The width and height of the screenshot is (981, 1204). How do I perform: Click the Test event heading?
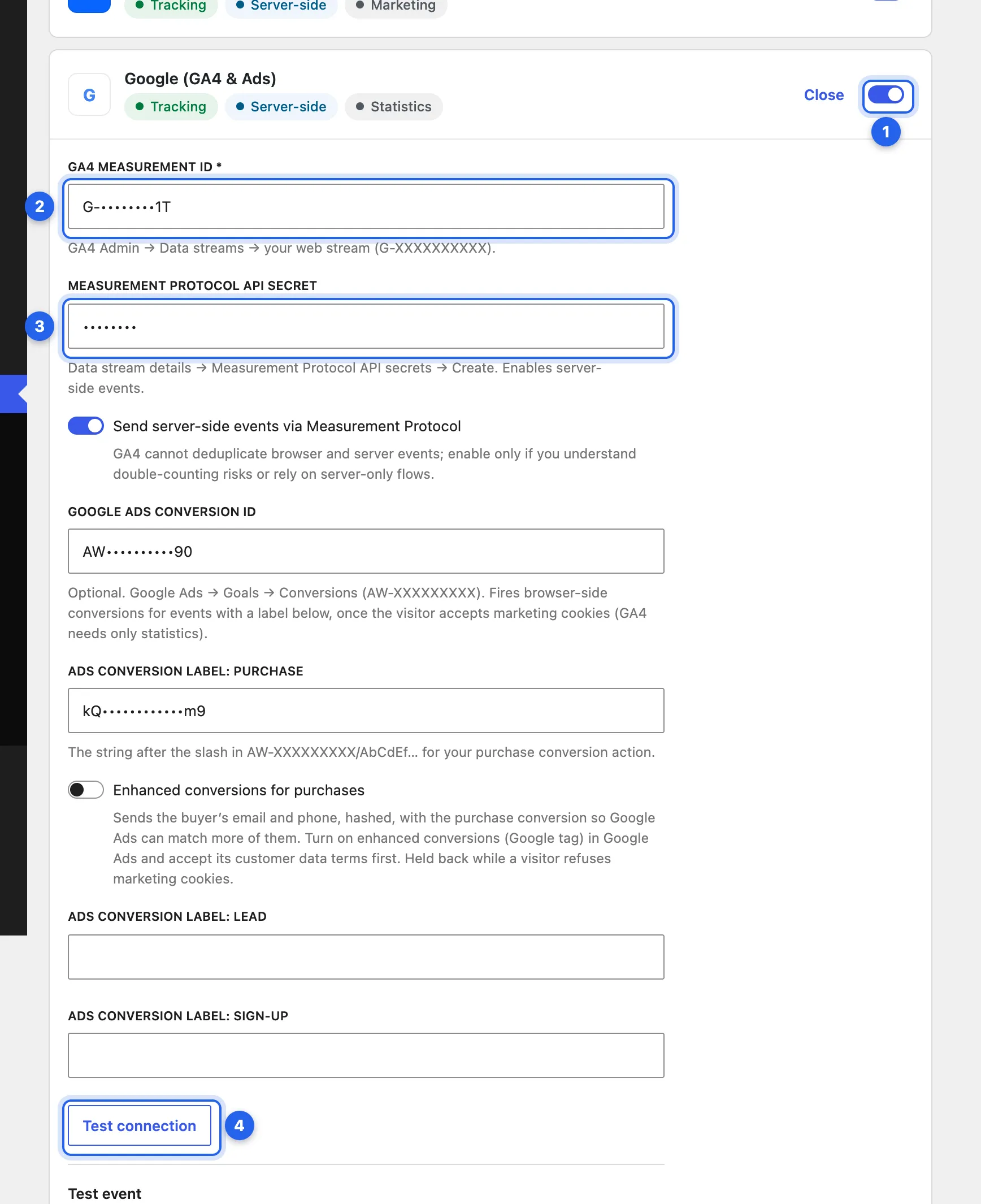pos(105,1193)
